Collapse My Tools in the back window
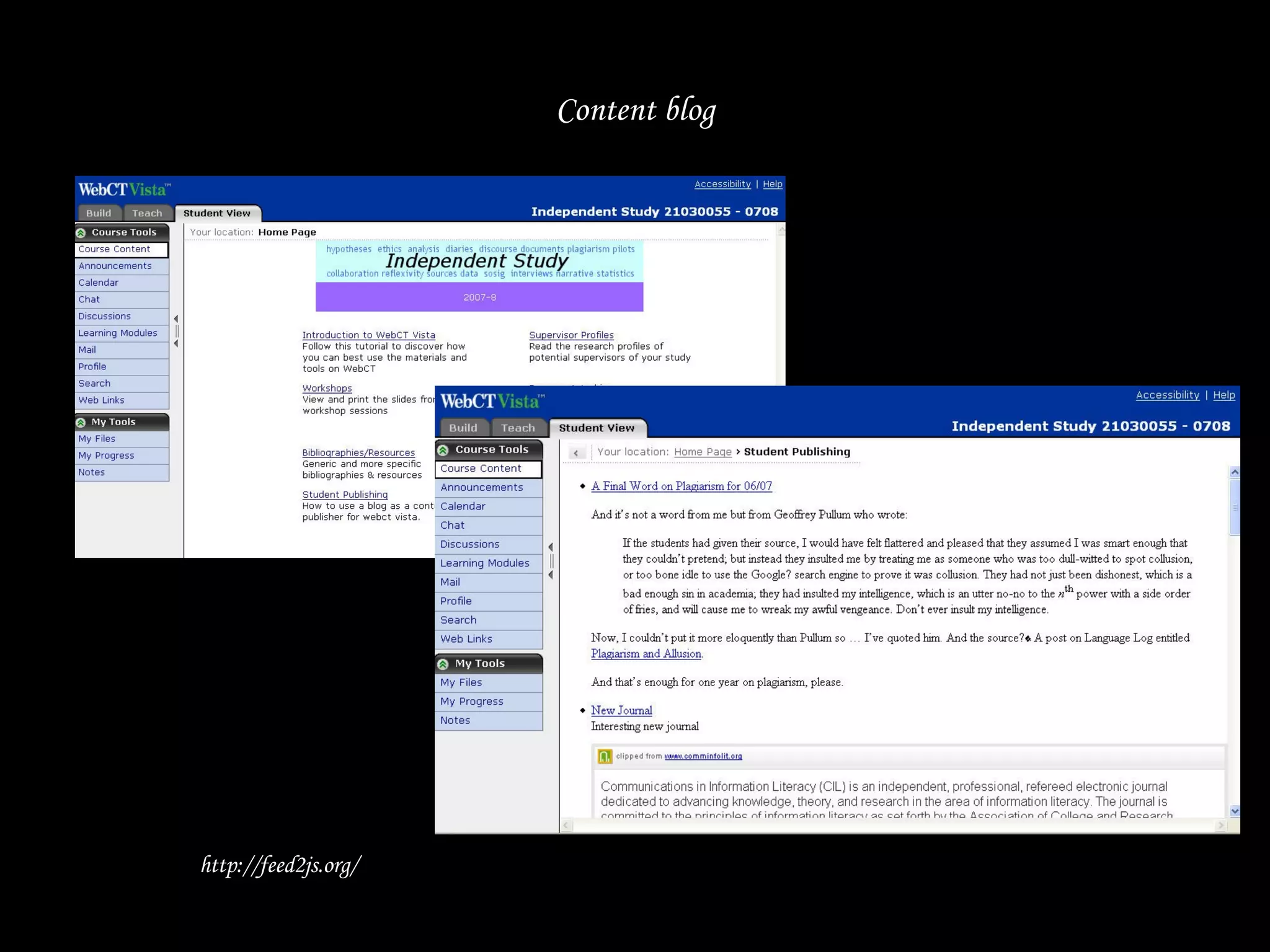The height and width of the screenshot is (952, 1270). tap(81, 423)
